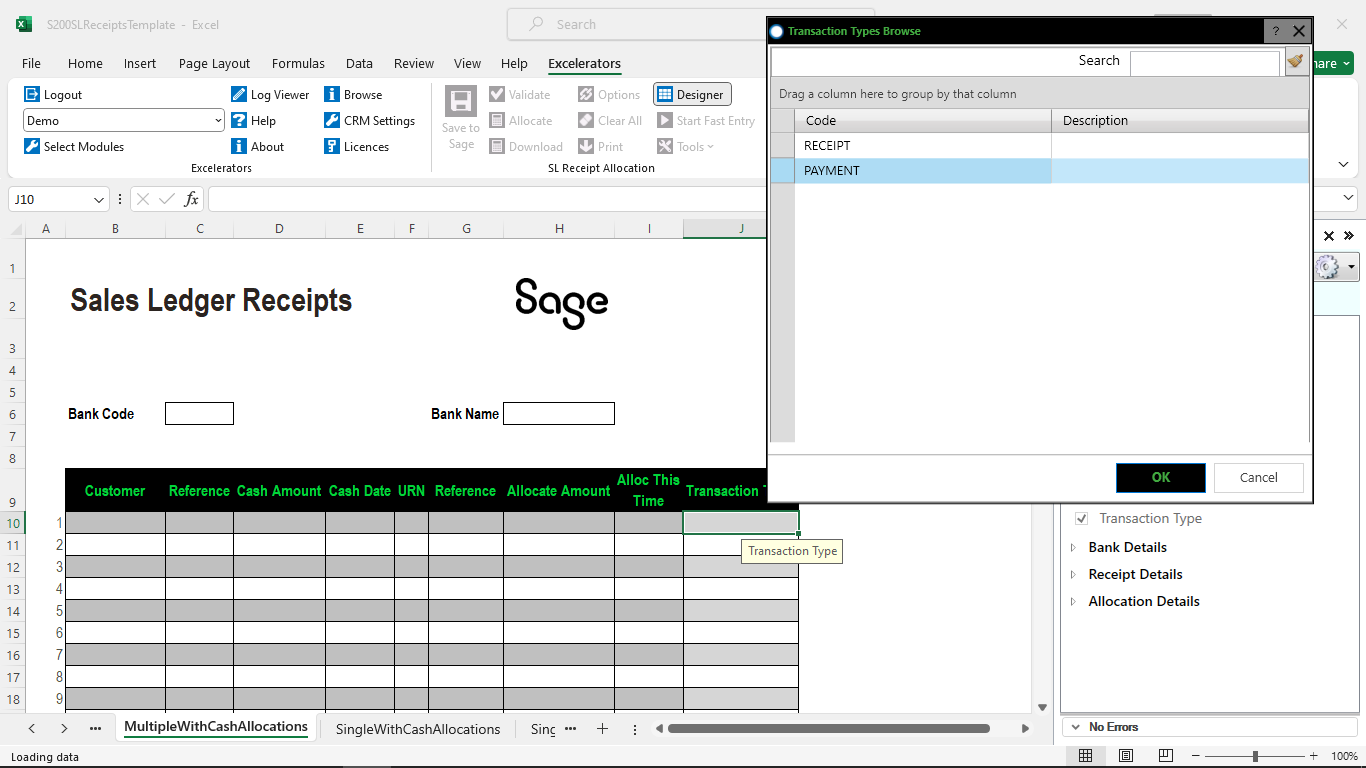Open the Review ribbon tab

click(414, 63)
